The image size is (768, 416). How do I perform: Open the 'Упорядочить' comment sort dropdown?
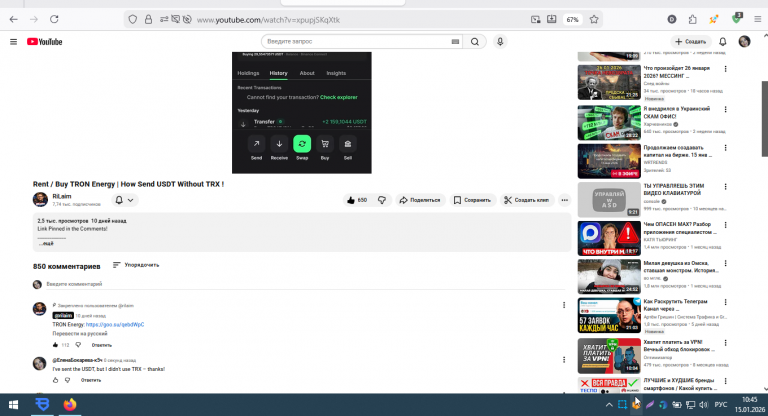tap(136, 265)
